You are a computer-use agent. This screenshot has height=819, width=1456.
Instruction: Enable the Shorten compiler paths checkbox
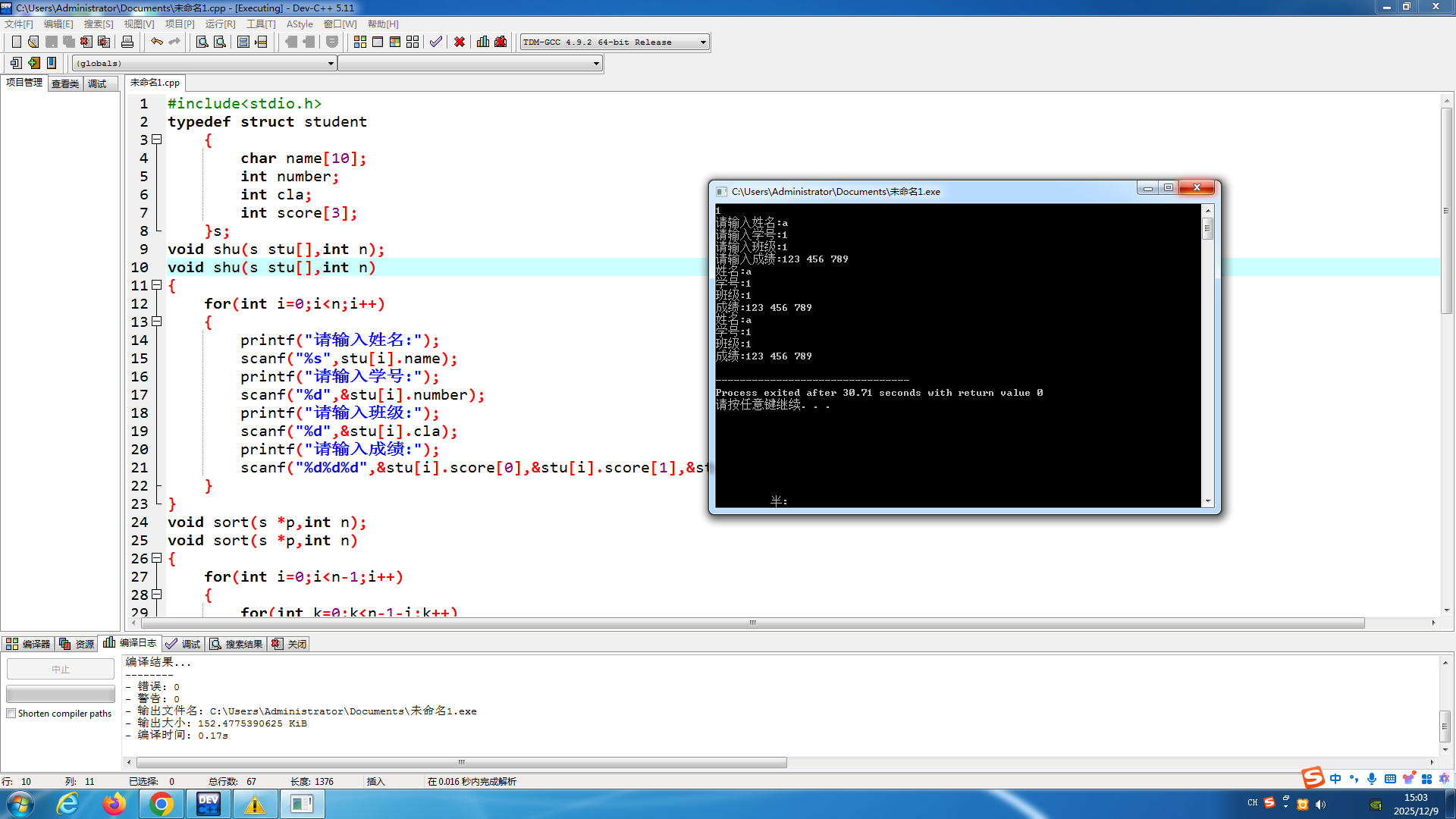tap(11, 713)
